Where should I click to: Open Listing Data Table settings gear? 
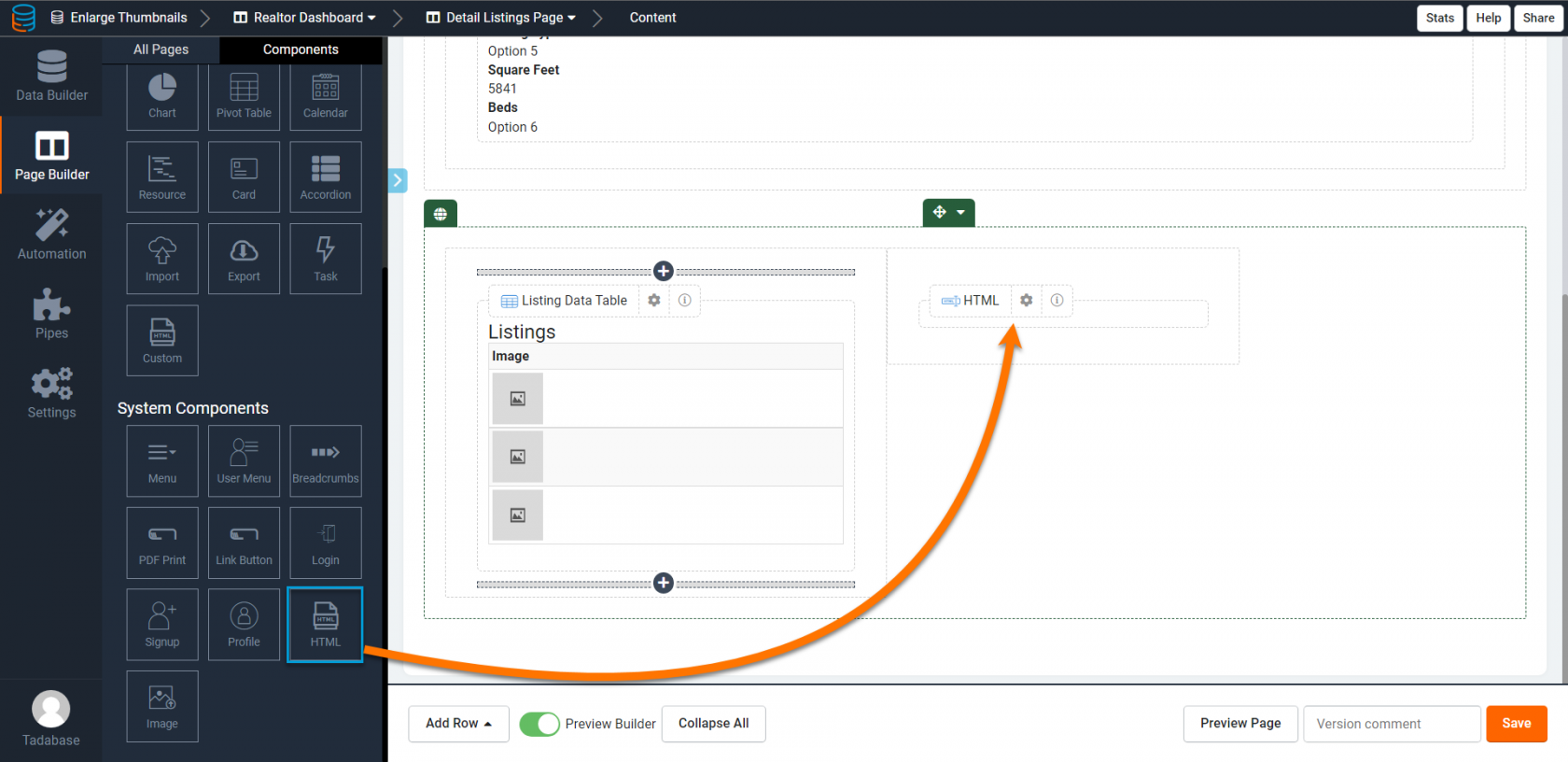point(654,301)
